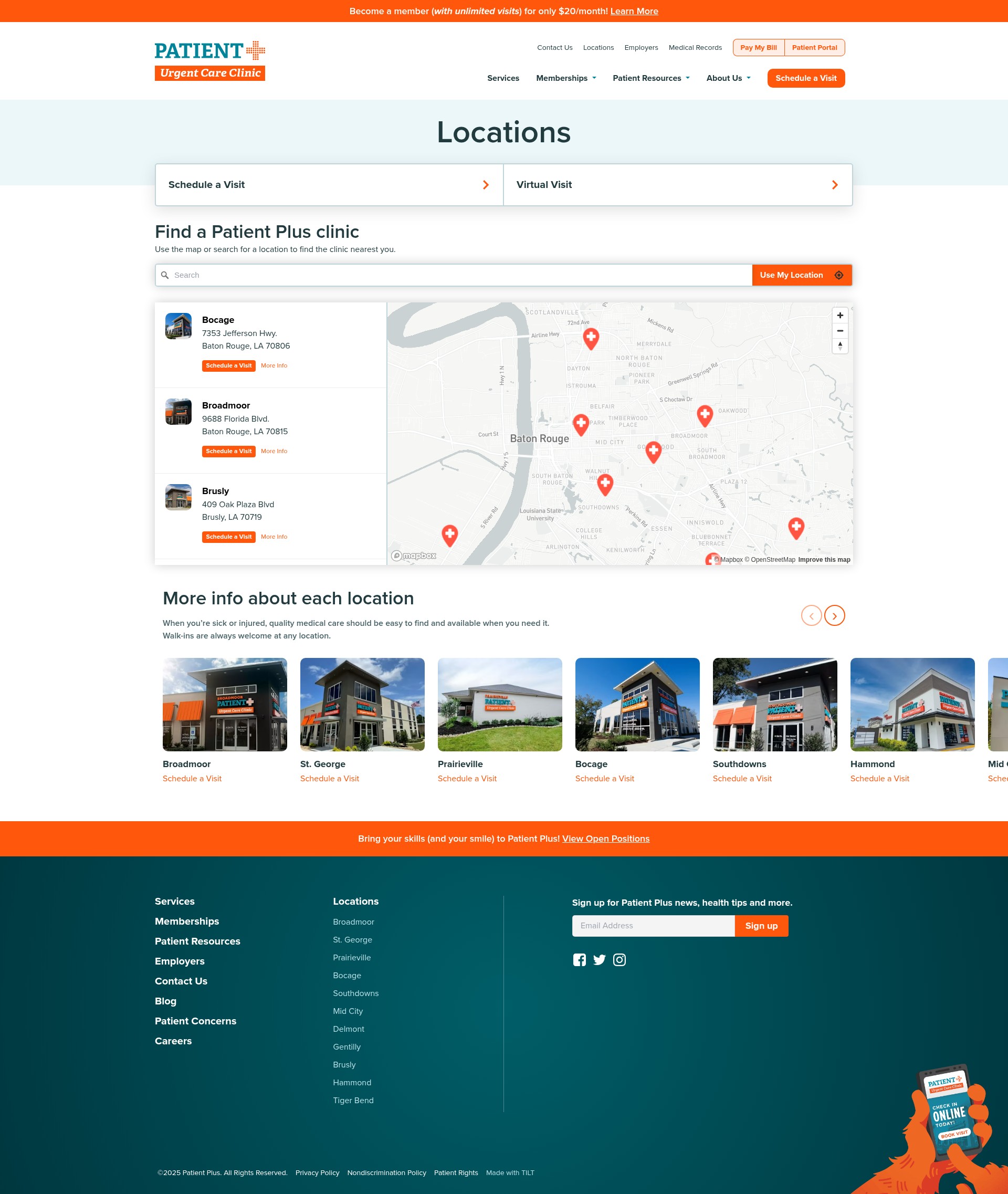The image size is (1008, 1194).
Task: Open Employers in top navigation
Action: click(x=641, y=47)
